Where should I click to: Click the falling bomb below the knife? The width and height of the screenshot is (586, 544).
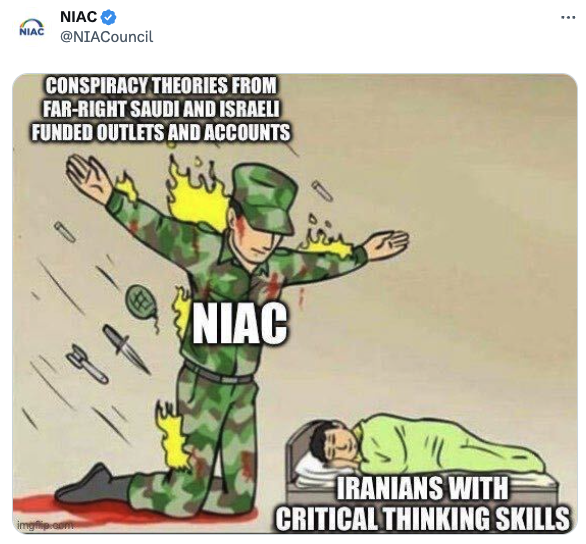tap(87, 364)
